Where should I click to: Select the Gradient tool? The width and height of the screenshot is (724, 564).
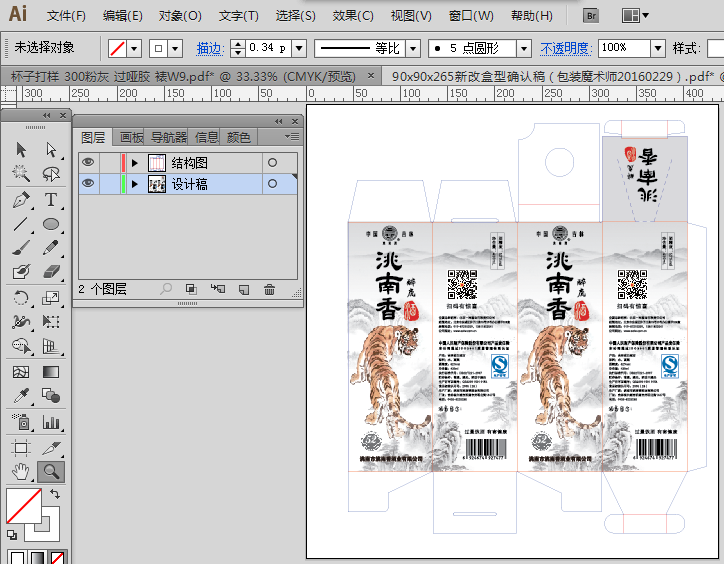coord(51,372)
